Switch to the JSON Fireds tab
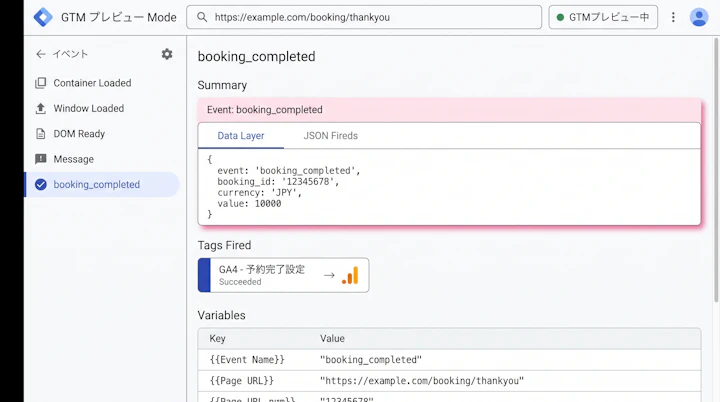This screenshot has height=402, width=720. [331, 136]
